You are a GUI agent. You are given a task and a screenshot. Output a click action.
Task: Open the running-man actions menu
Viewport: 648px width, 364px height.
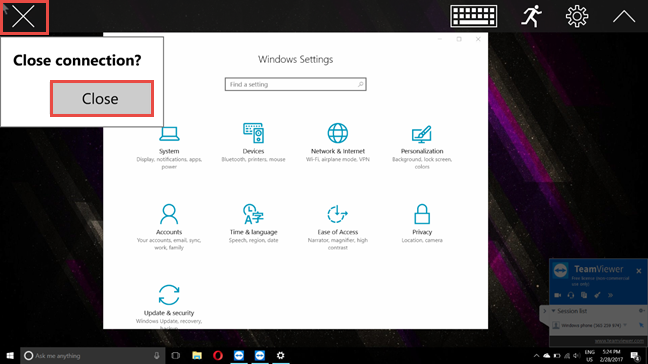pos(531,17)
